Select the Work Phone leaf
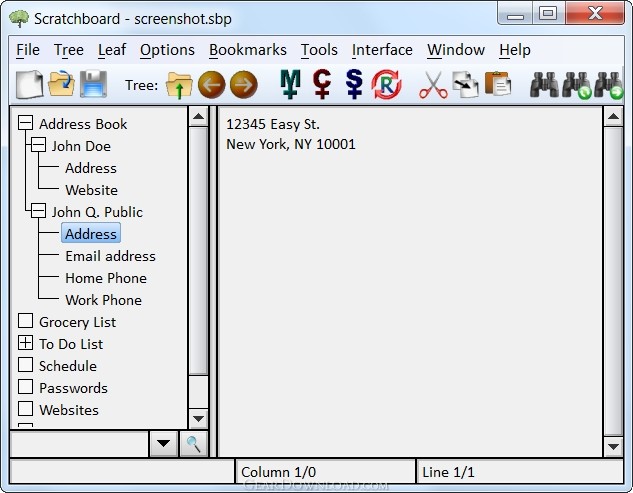 [103, 300]
